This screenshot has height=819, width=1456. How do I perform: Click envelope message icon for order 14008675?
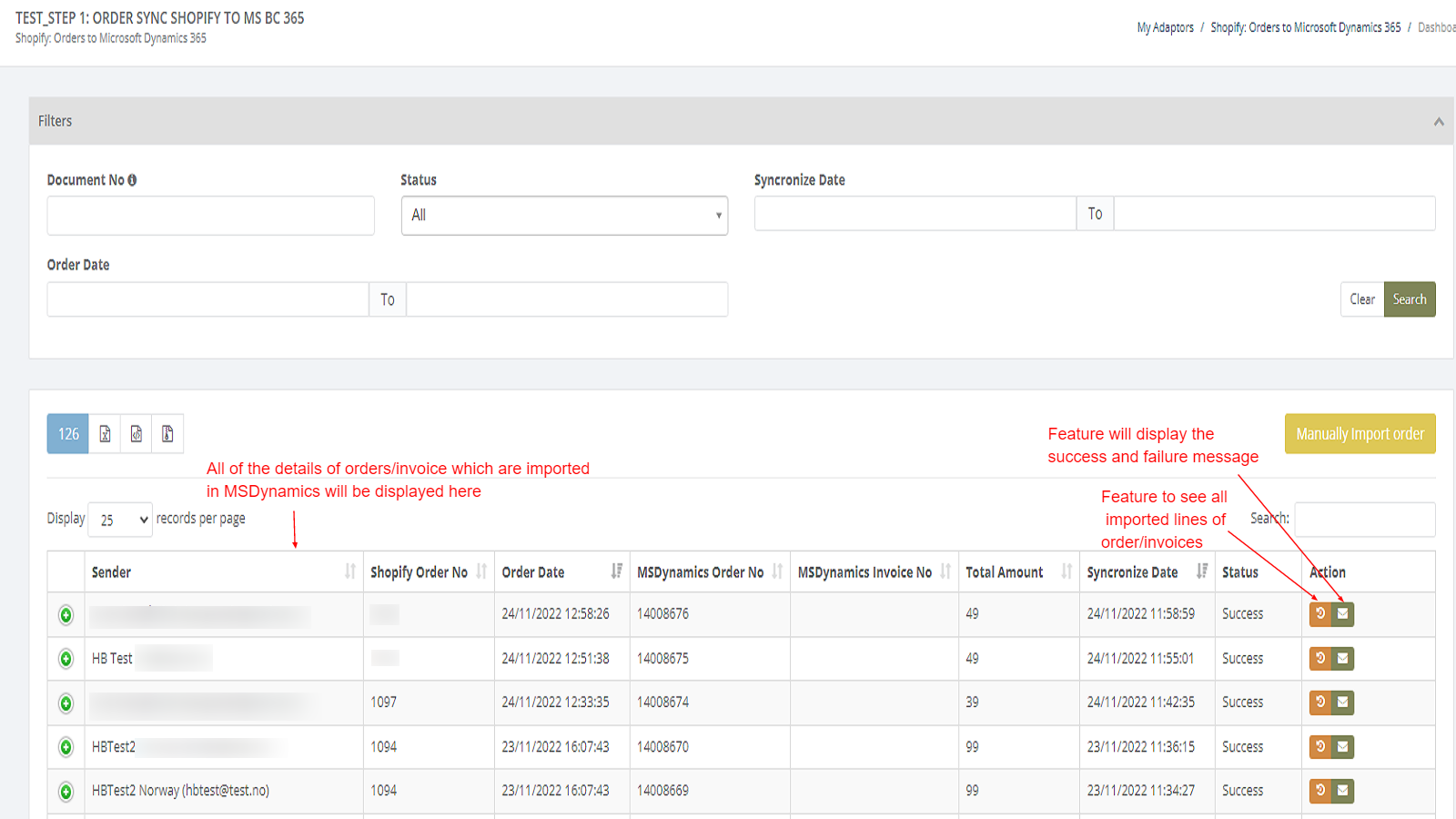tap(1343, 658)
